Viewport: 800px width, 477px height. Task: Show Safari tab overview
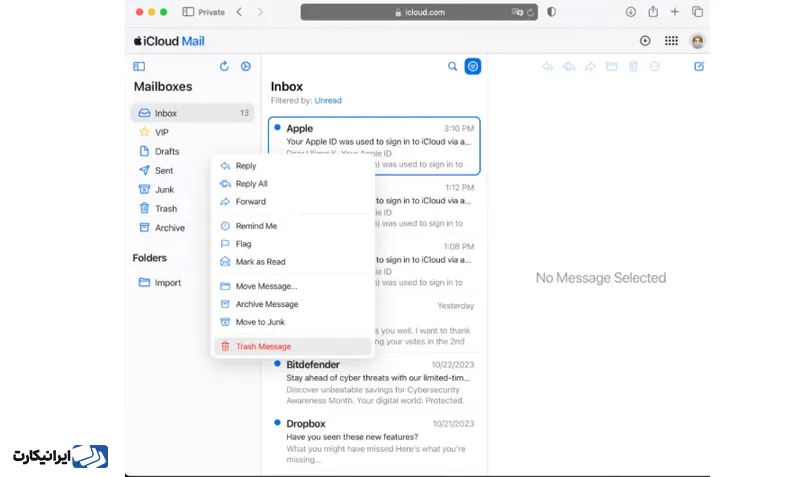697,12
